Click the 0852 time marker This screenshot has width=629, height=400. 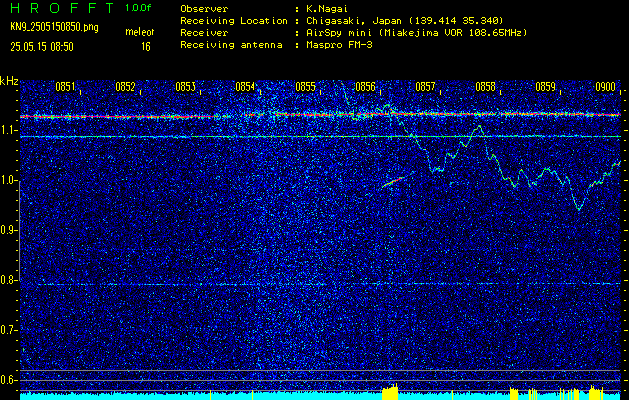[x=125, y=87]
